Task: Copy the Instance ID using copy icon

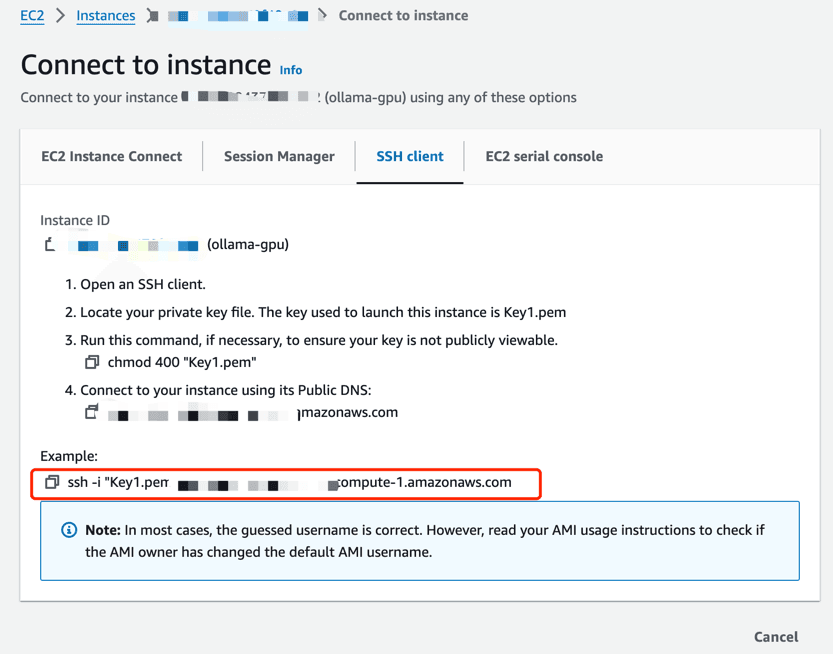Action: point(50,245)
